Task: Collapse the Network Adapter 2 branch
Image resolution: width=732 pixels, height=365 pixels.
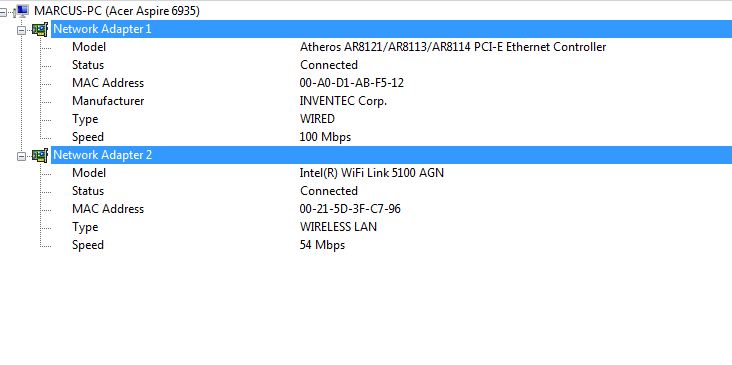Action: tap(21, 156)
